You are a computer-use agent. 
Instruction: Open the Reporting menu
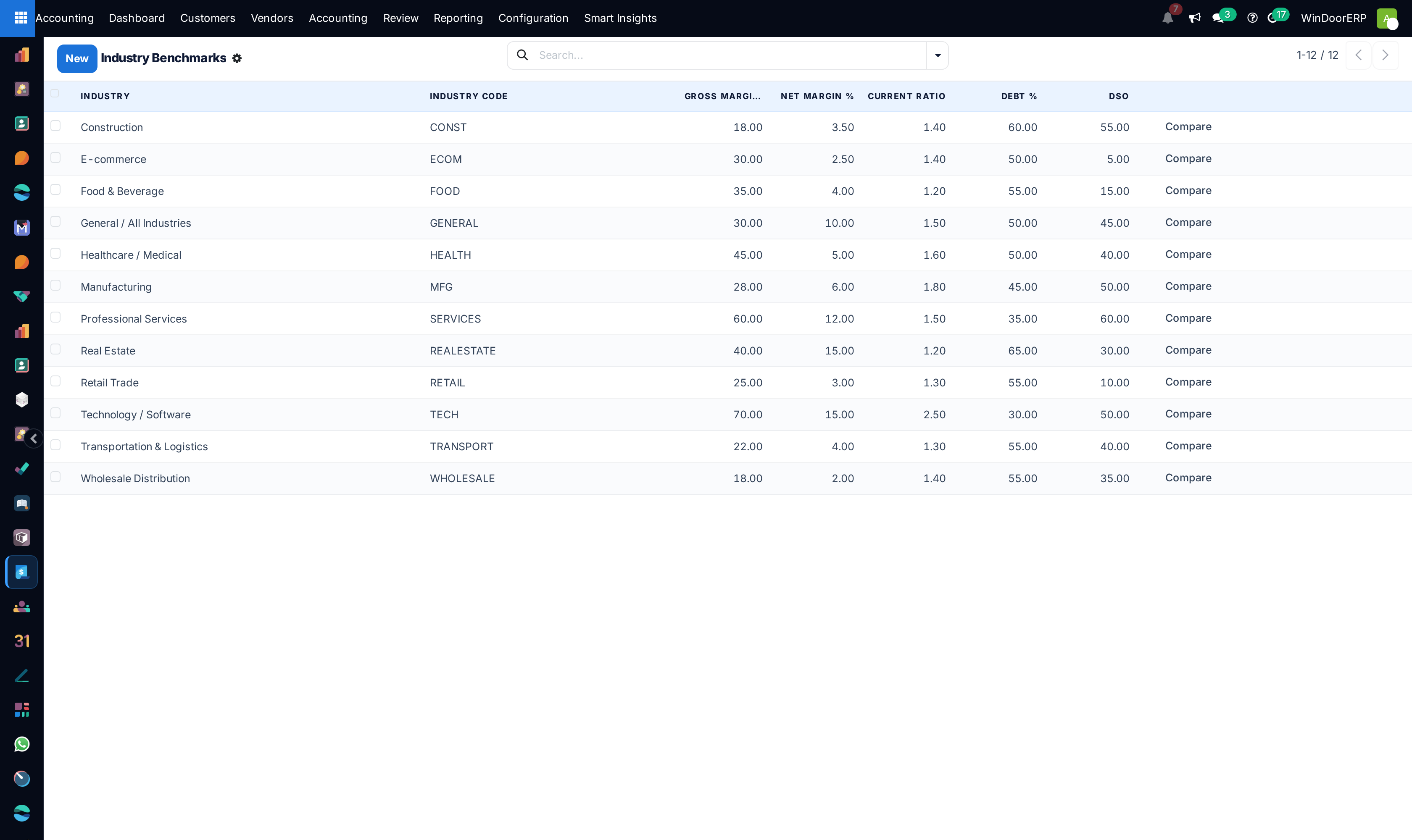click(x=458, y=18)
